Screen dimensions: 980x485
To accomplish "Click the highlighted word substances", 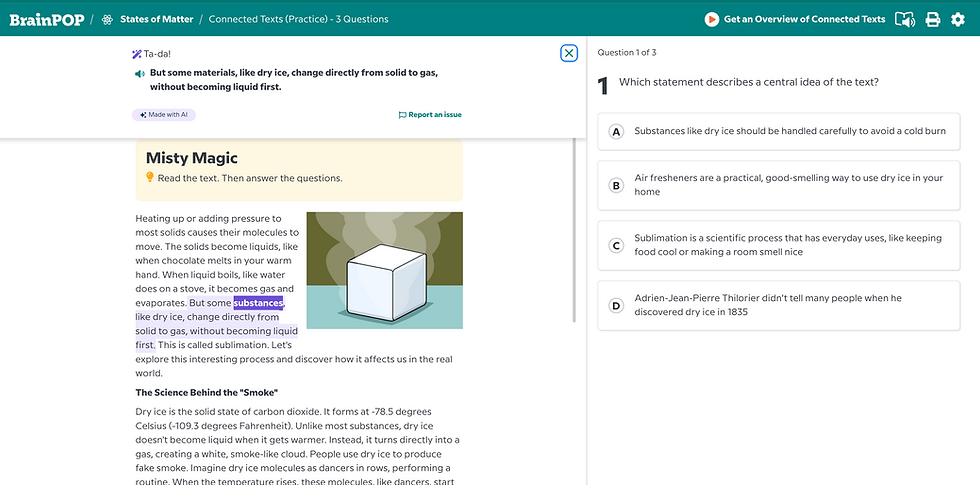I will (x=258, y=303).
